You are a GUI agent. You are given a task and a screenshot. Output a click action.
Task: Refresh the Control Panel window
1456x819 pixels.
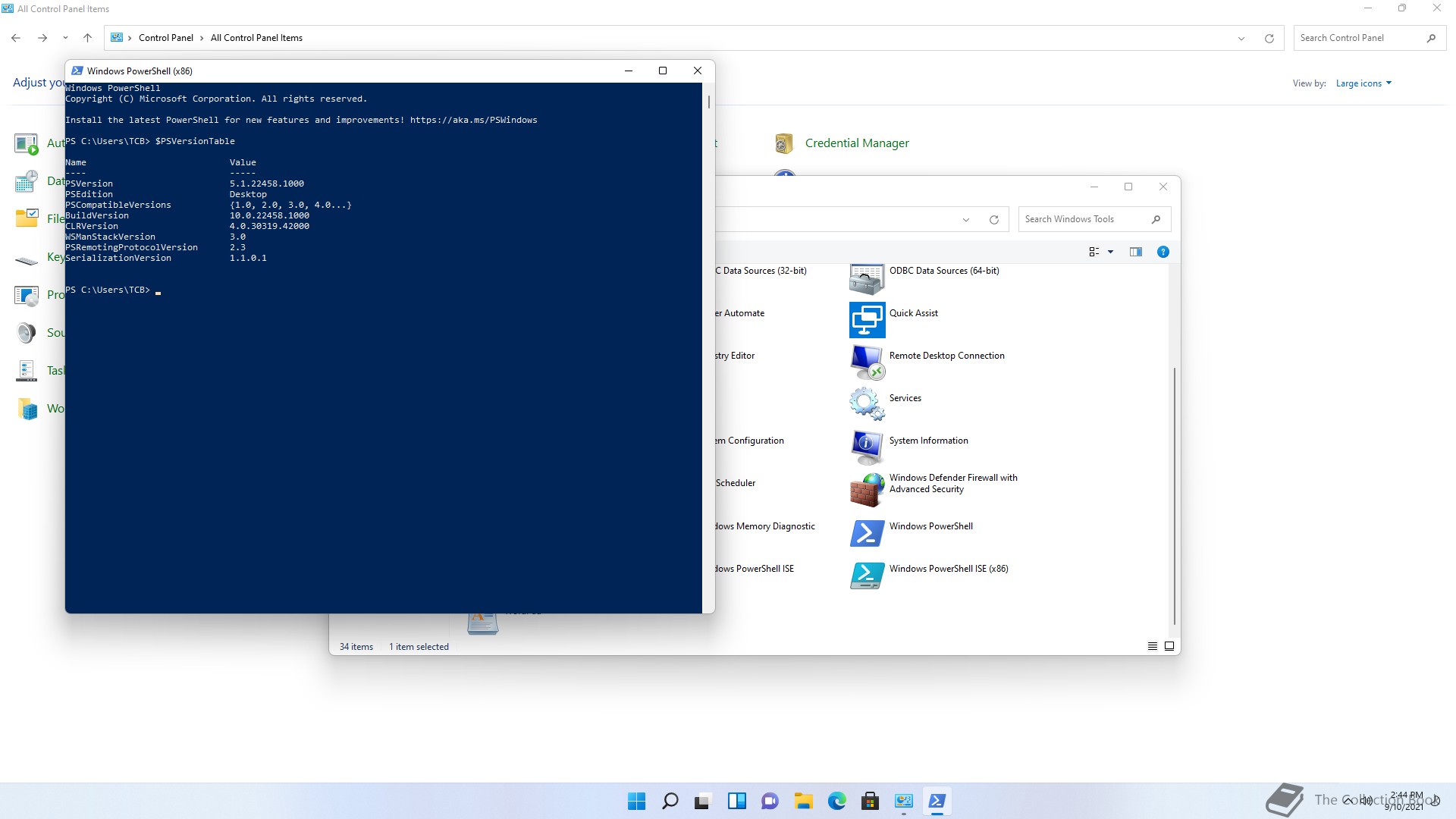coord(1269,39)
